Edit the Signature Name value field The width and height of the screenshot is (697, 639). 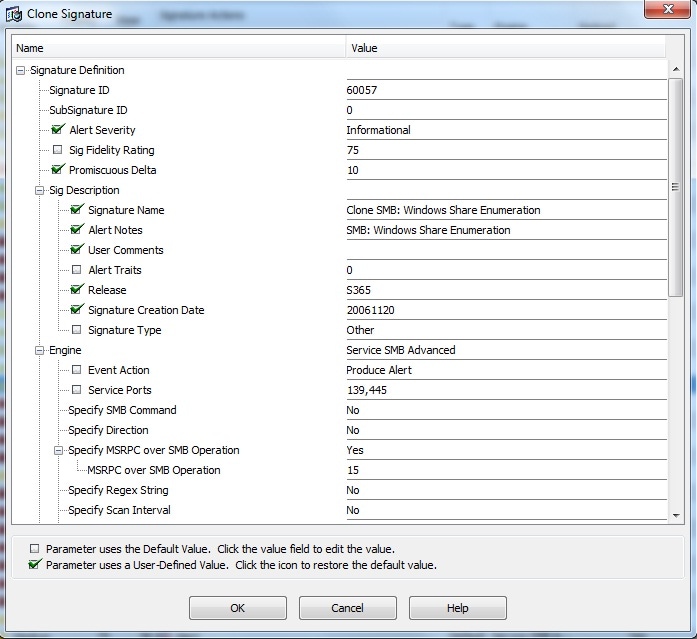(506, 210)
